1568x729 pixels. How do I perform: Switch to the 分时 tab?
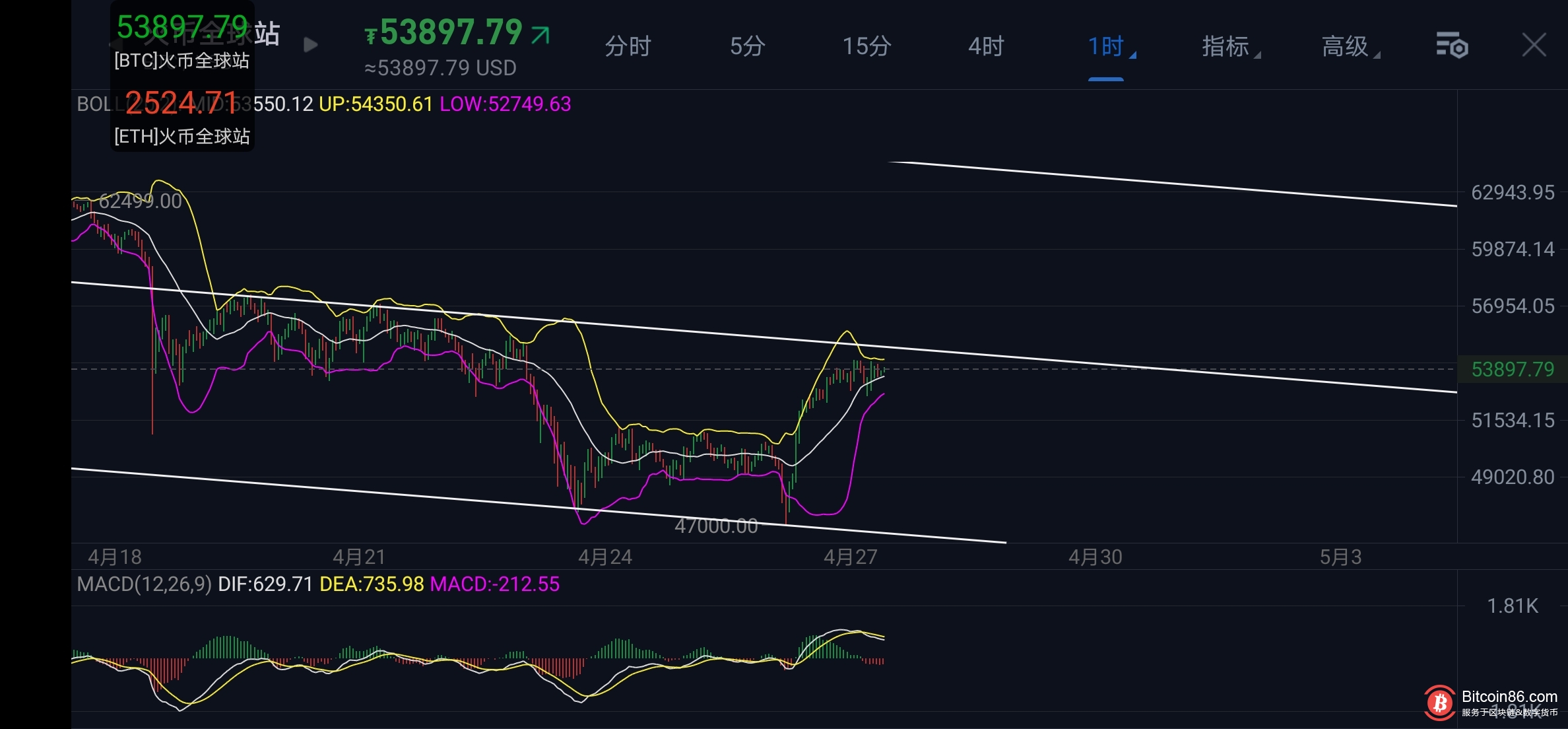628,46
